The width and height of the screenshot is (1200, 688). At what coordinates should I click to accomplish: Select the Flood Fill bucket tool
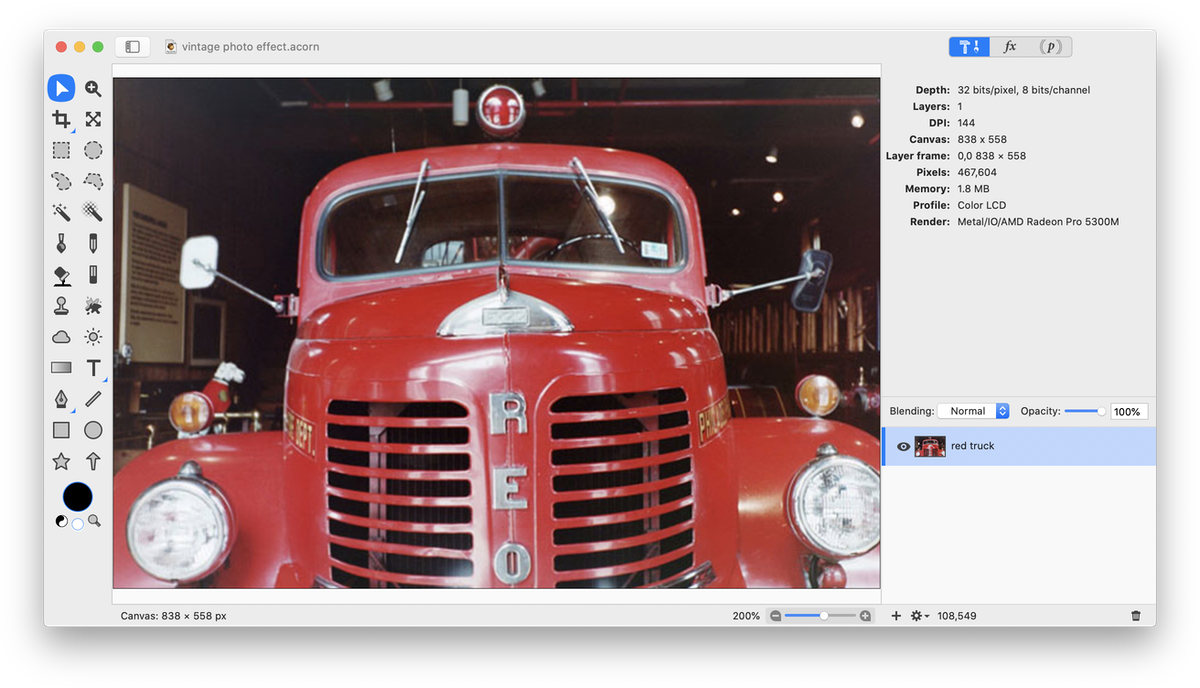61,275
